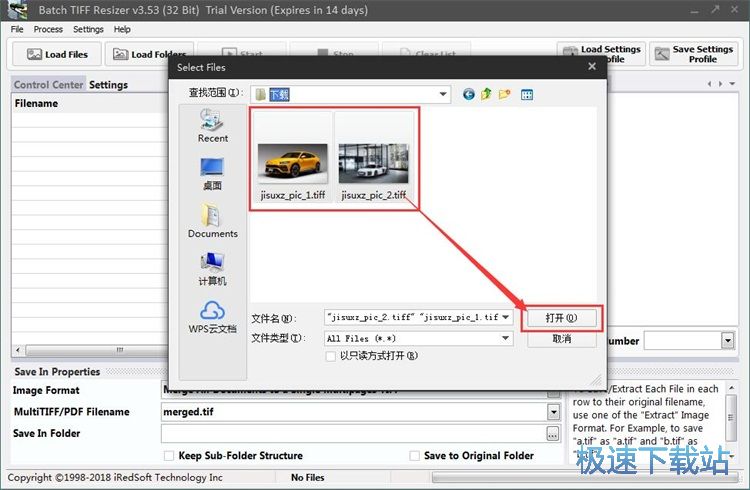Click the No Files status text

click(308, 478)
